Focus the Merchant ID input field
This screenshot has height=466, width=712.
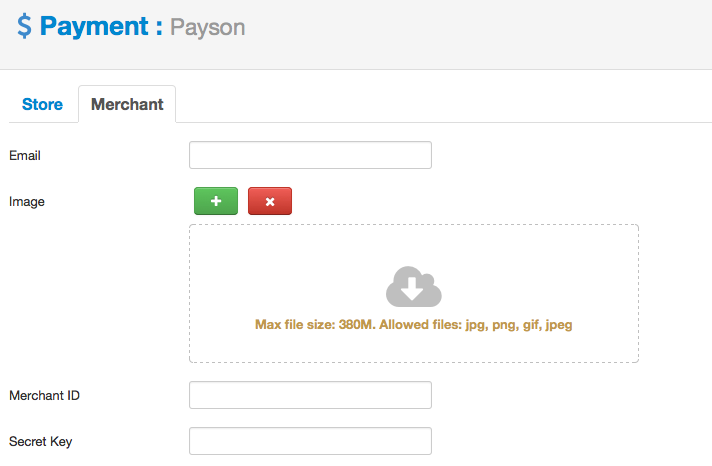(x=310, y=395)
